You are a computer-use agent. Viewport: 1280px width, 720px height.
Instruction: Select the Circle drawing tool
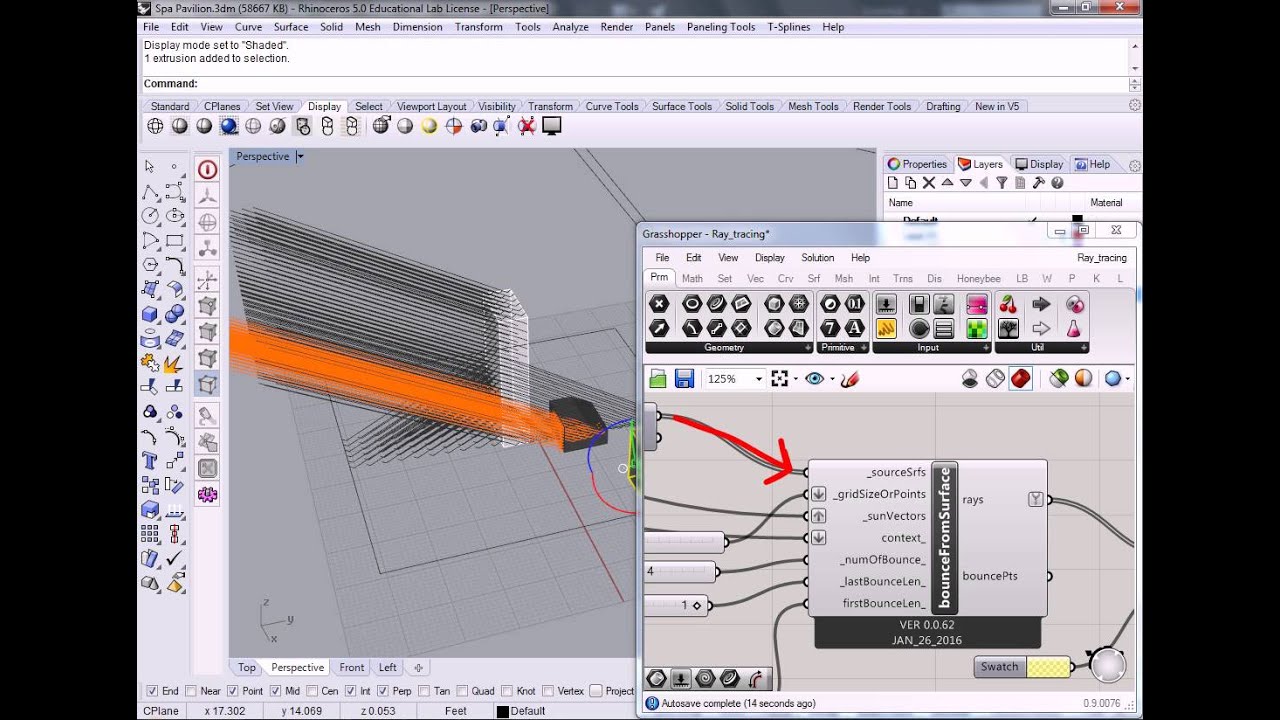pos(150,215)
